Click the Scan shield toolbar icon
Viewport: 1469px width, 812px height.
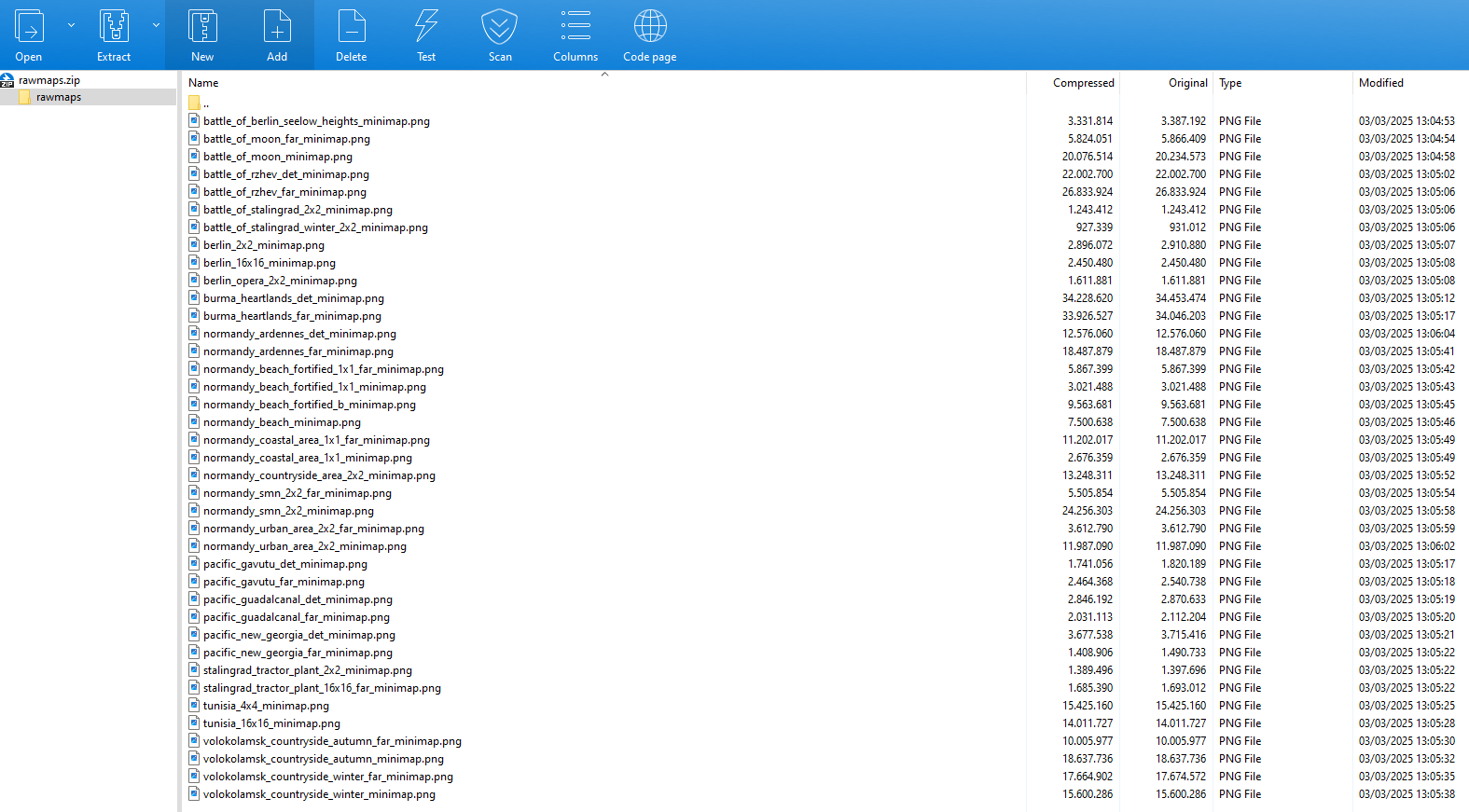click(500, 26)
